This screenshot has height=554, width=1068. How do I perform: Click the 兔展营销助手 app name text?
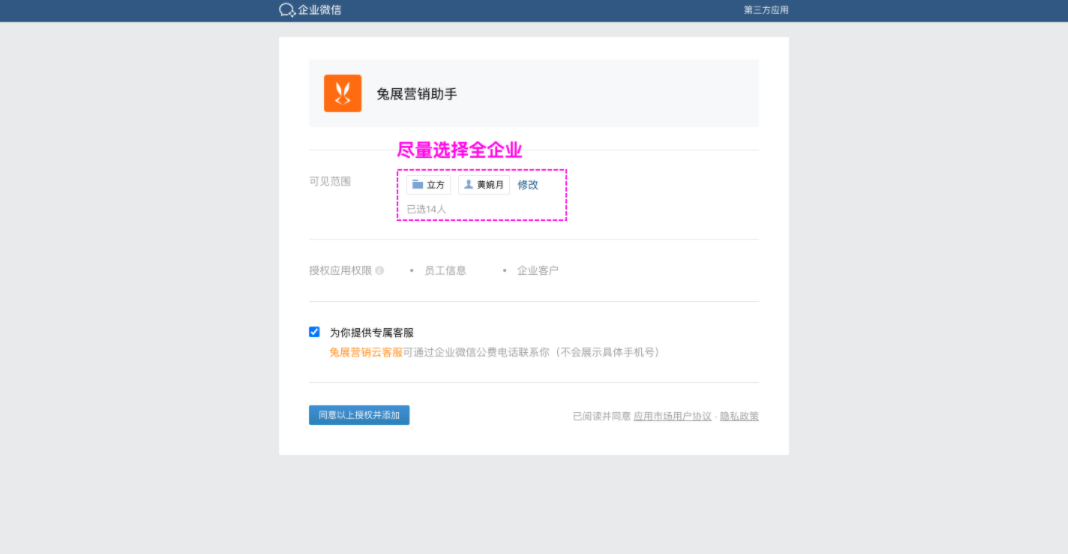tap(417, 94)
